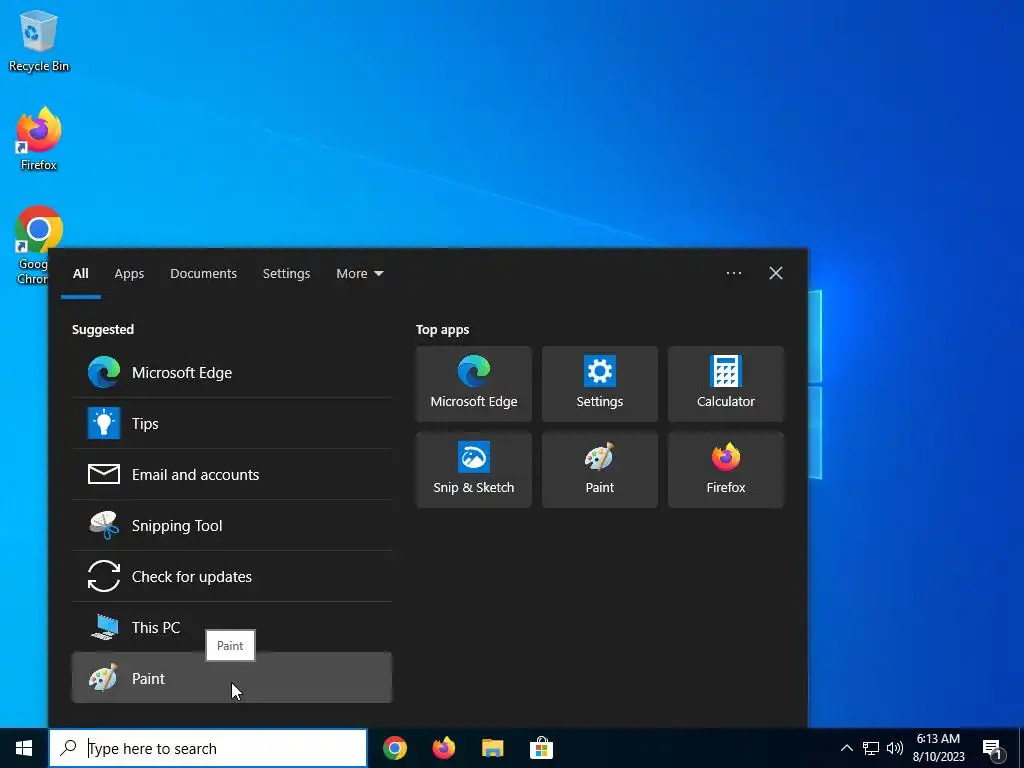The image size is (1024, 768).
Task: Launch Paint from the Suggested list
Action: (232, 678)
